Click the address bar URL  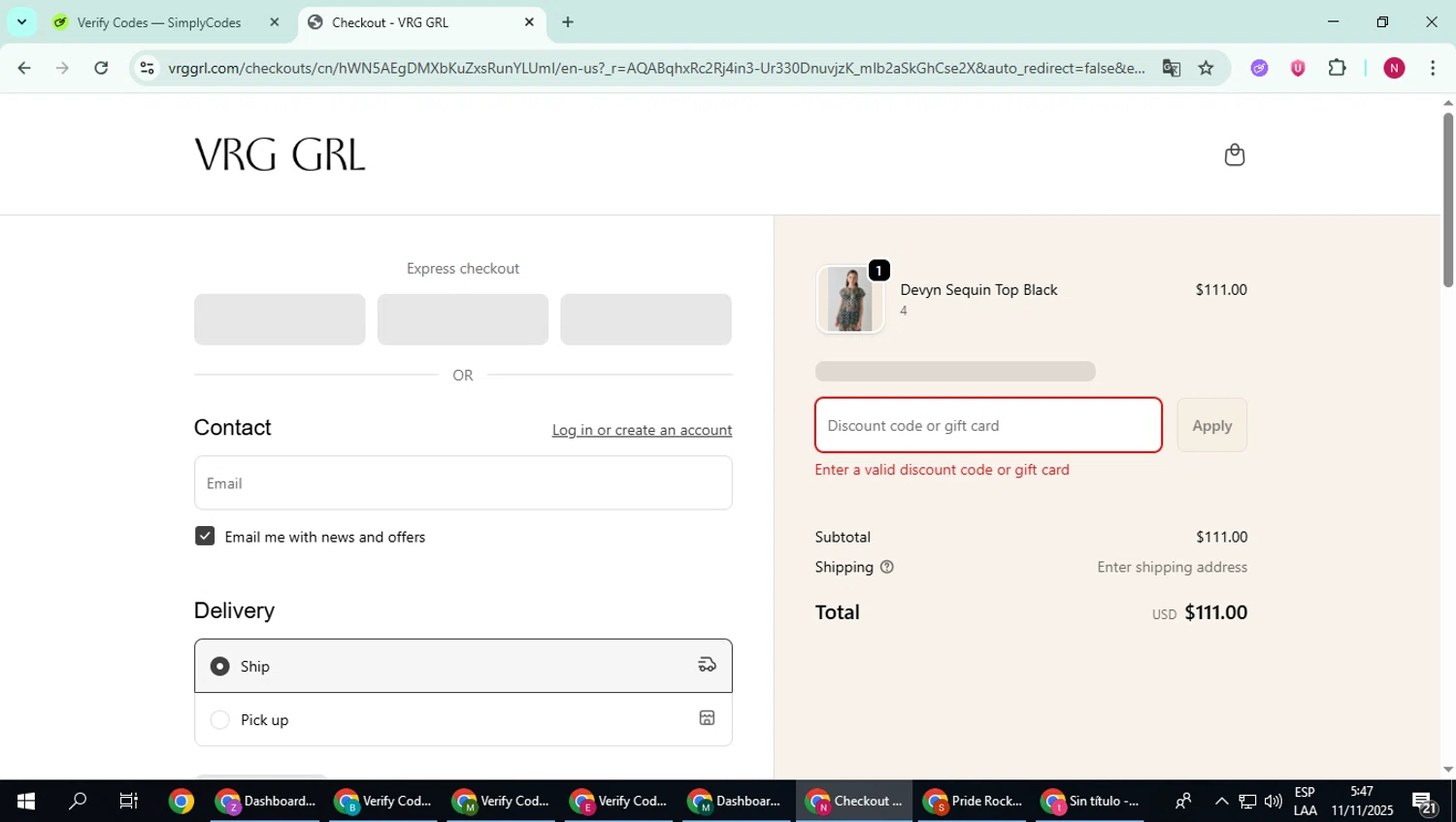point(656,68)
